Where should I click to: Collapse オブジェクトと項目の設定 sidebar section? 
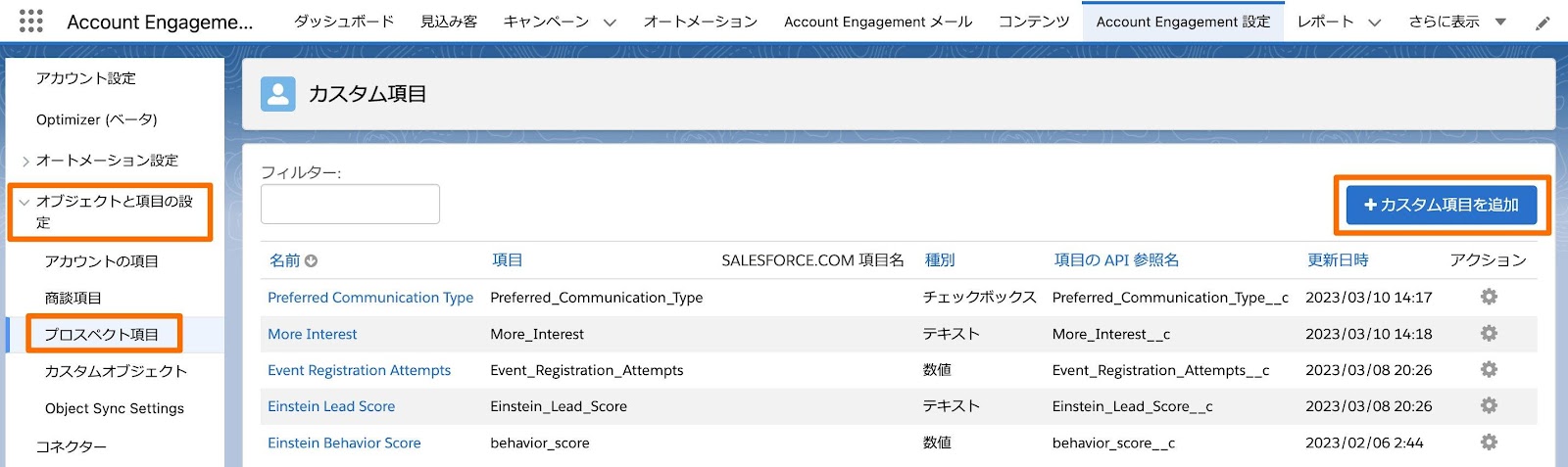coord(24,203)
